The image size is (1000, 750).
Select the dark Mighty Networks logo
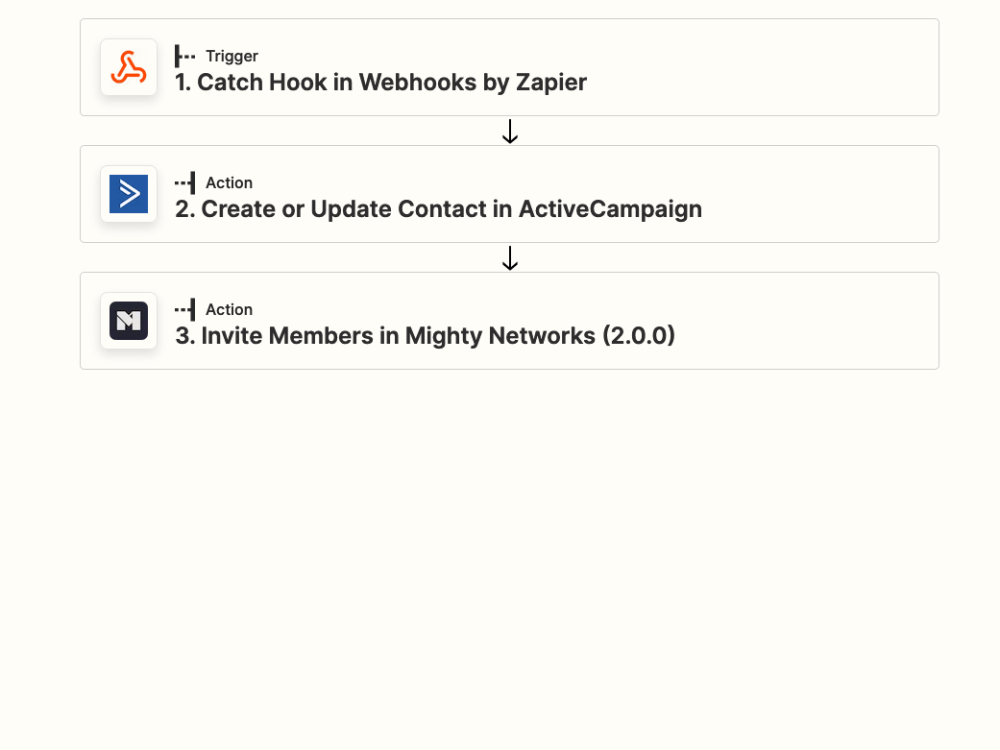click(x=128, y=320)
